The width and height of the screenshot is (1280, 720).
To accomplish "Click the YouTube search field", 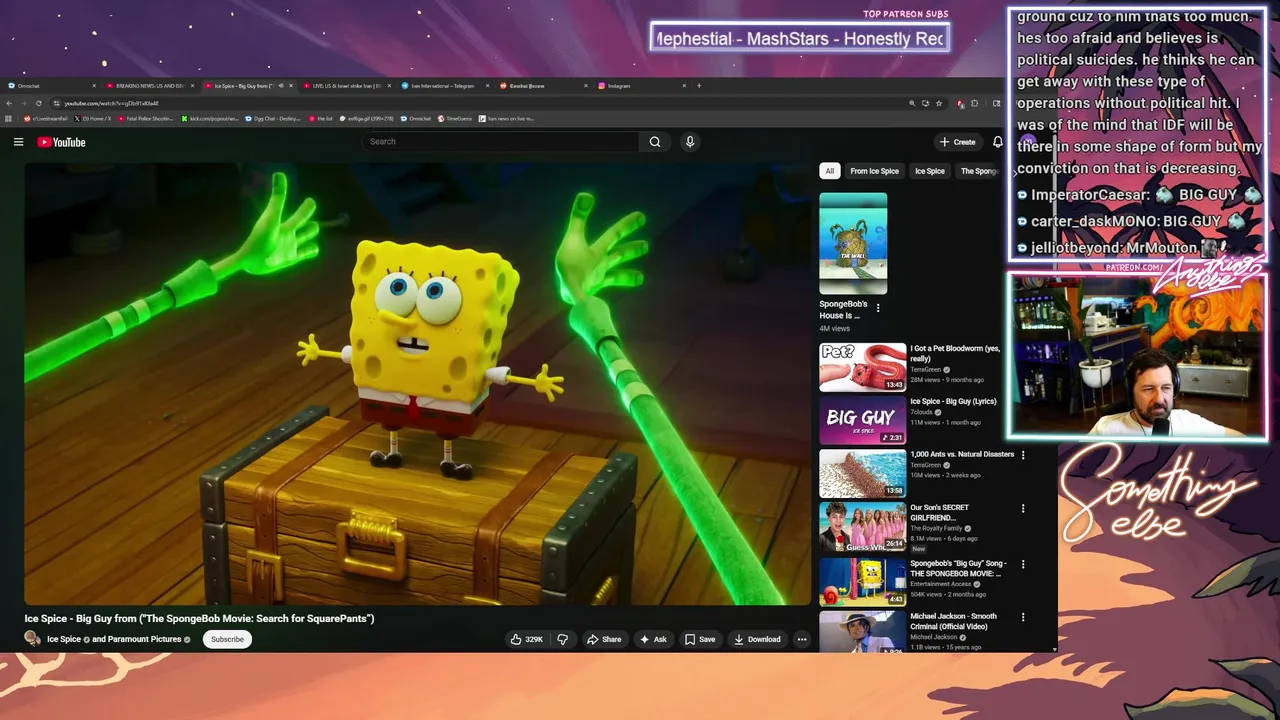I will point(501,142).
